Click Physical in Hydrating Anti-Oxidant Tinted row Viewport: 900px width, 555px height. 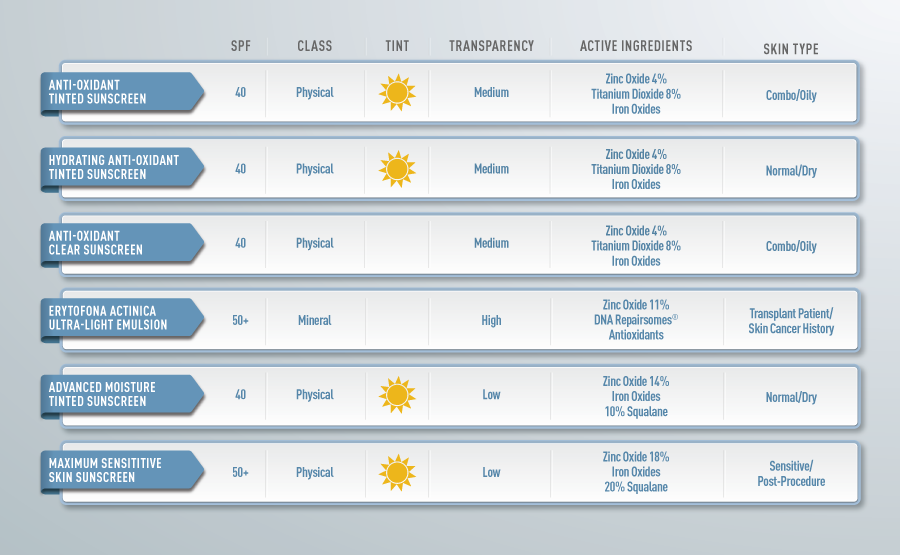(x=315, y=169)
